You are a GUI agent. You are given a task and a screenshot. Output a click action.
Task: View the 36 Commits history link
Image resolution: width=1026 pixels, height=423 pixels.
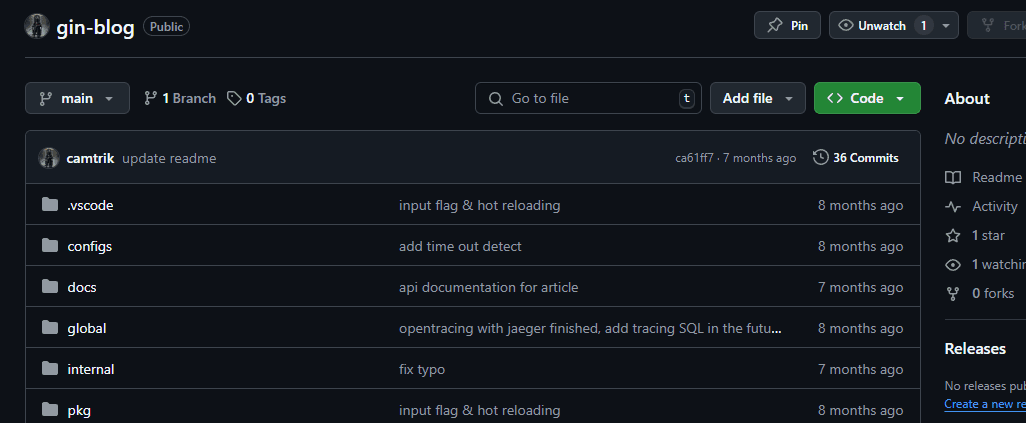[856, 158]
